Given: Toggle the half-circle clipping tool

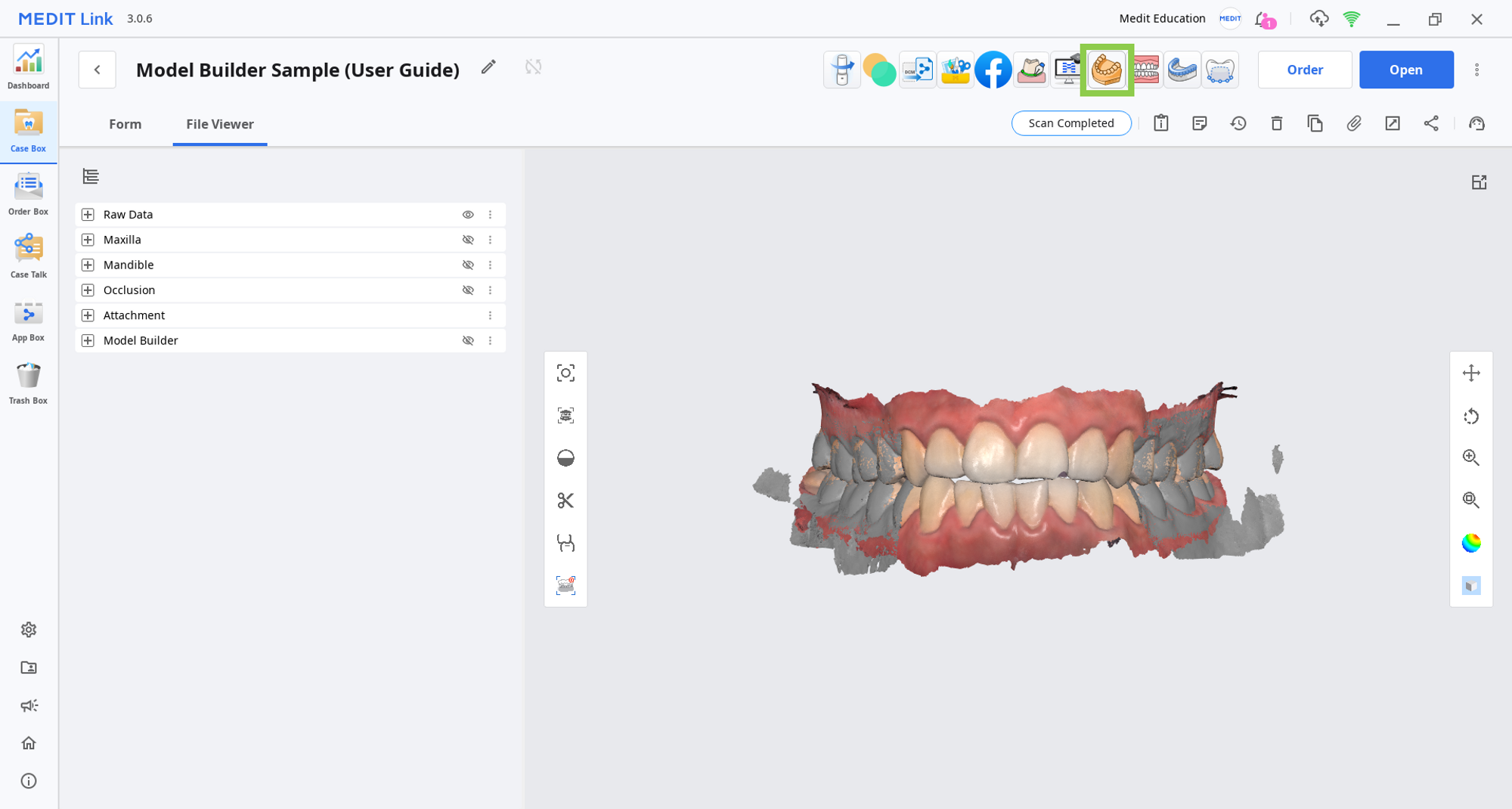Looking at the screenshot, I should (x=565, y=458).
